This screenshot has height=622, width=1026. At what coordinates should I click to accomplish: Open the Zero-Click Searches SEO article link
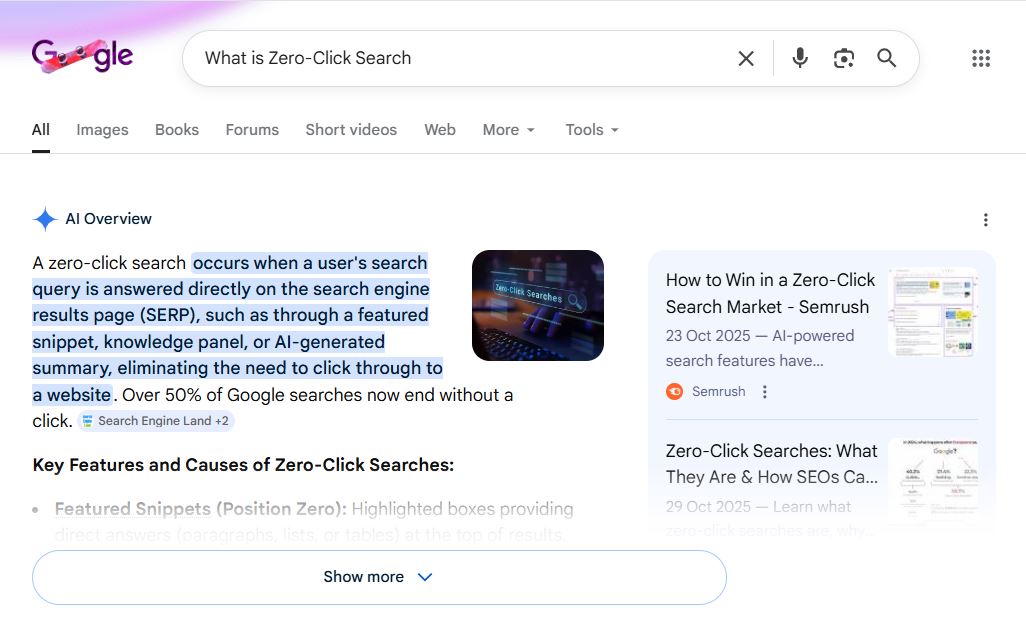pos(771,464)
